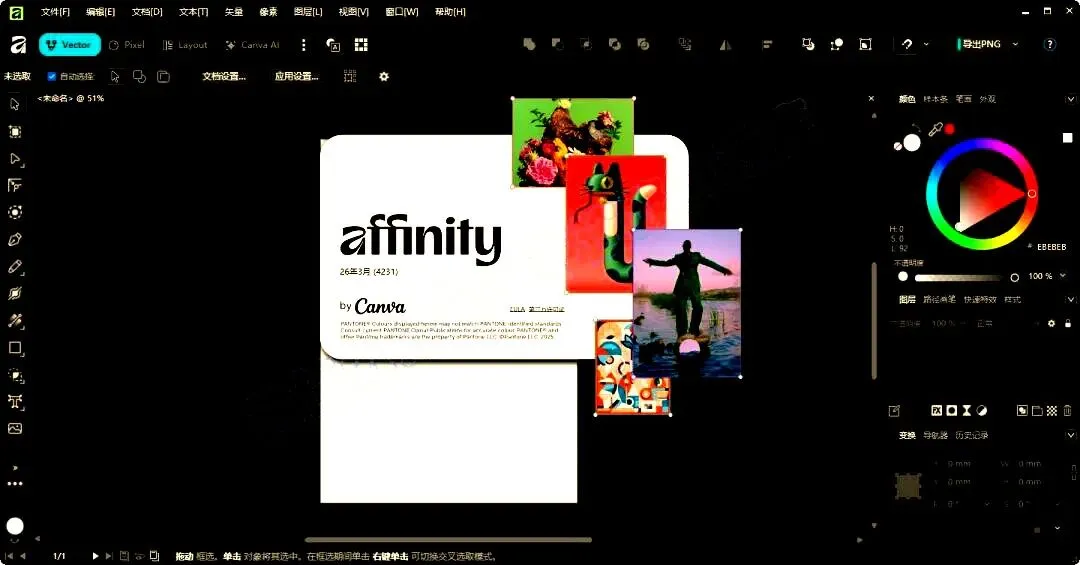Add a new group folder icon
The width and height of the screenshot is (1080, 565).
(1037, 410)
